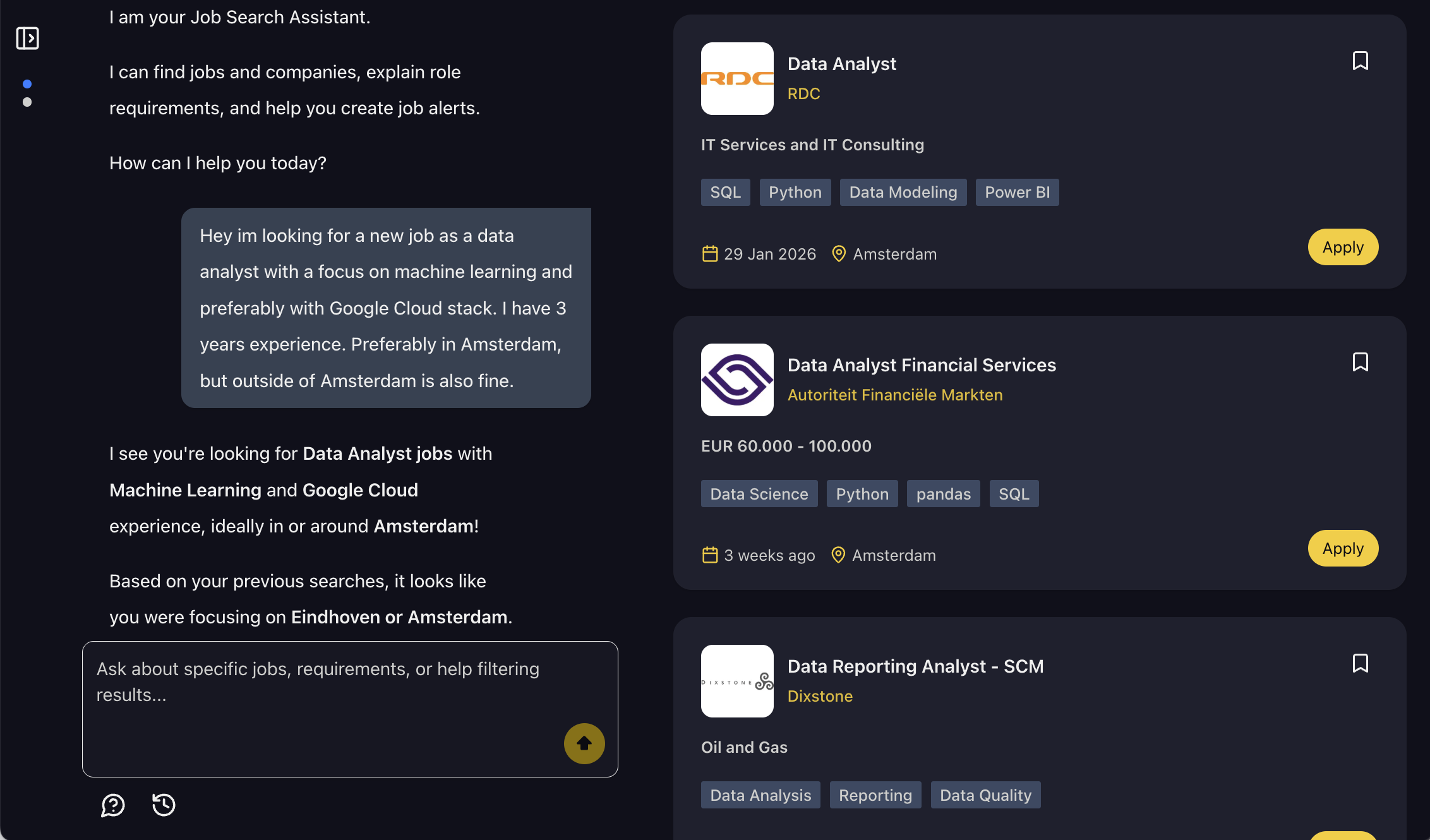The width and height of the screenshot is (1430, 840).
Task: Click the Dixstone company logo
Action: pos(737,681)
